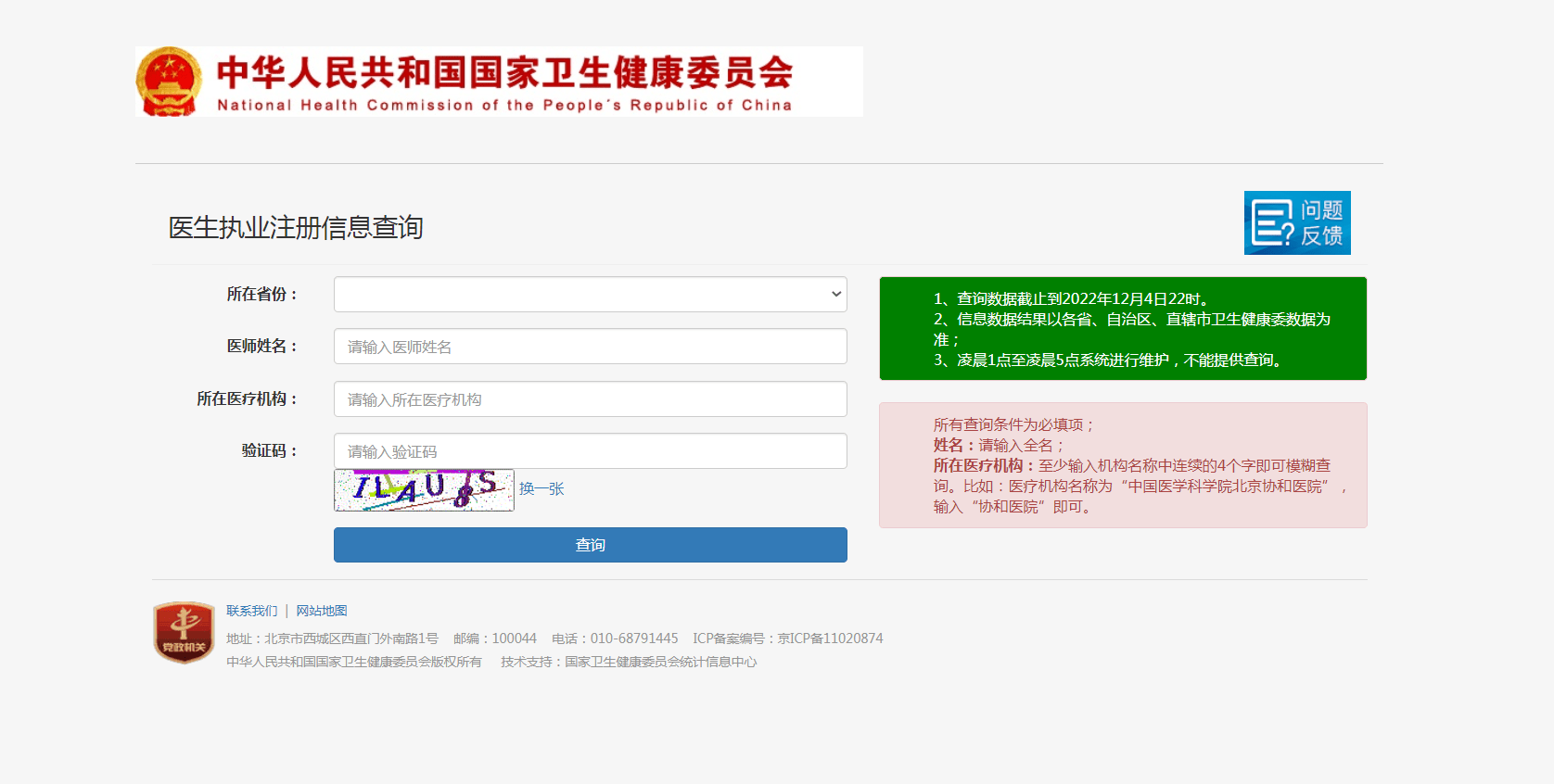Click the 所在医疗机构 label
The image size is (1554, 784).
pyautogui.click(x=248, y=399)
